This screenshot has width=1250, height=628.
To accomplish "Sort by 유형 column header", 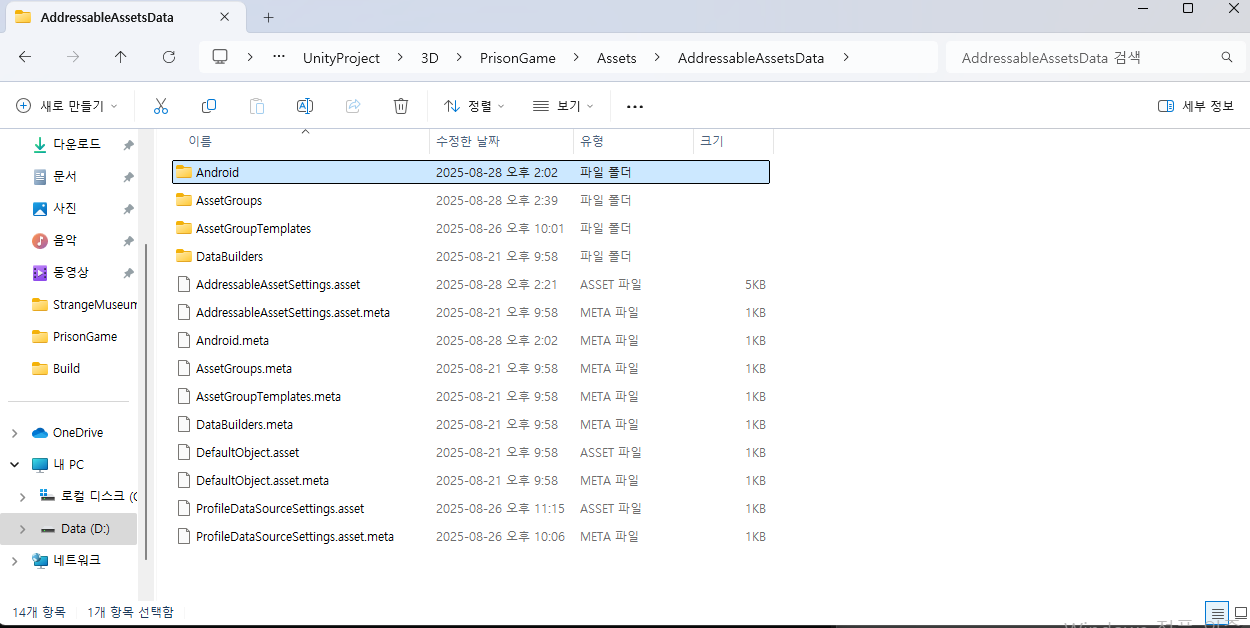I will (634, 142).
